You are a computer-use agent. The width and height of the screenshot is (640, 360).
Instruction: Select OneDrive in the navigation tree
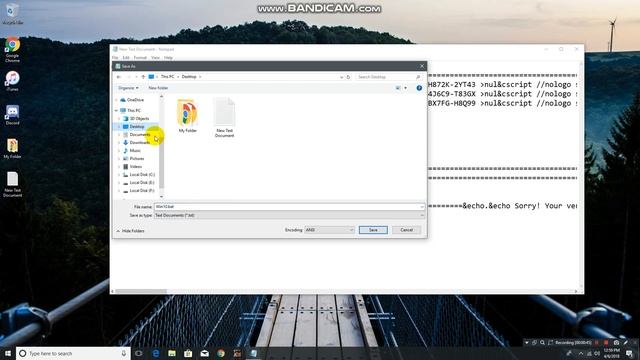135,100
